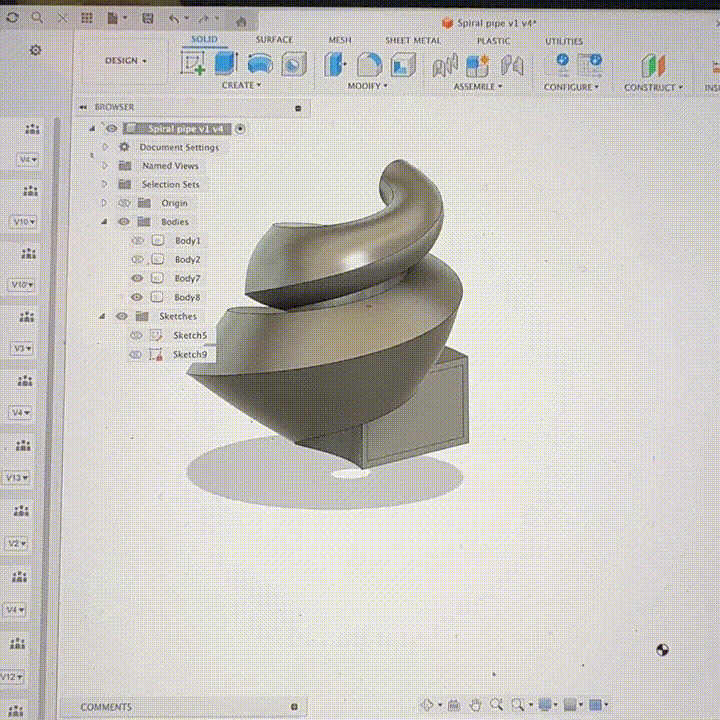720x720 pixels.
Task: Click the Create Sketch tool icon
Action: [192, 64]
